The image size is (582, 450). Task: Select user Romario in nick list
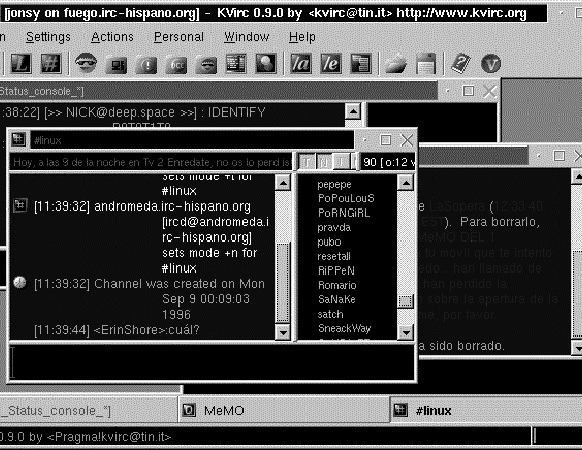(x=337, y=285)
